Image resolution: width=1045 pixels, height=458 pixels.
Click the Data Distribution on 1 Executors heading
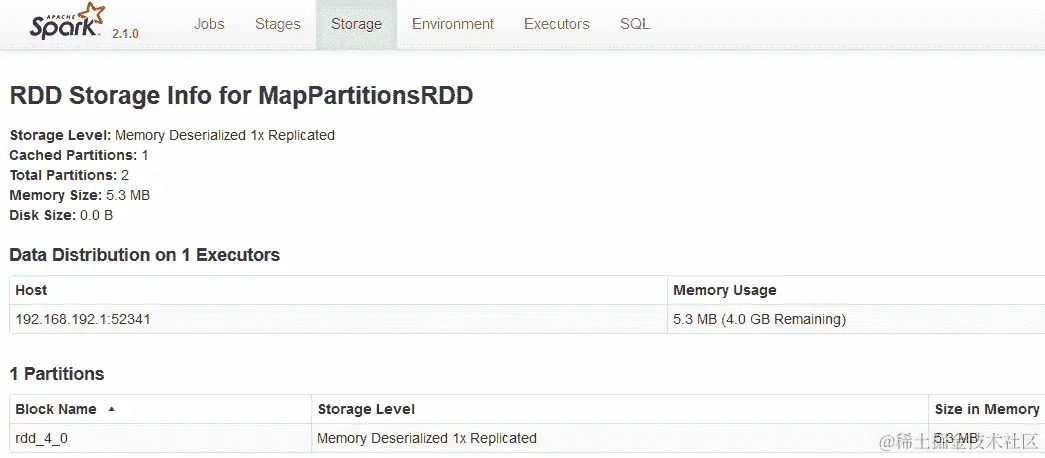(144, 255)
